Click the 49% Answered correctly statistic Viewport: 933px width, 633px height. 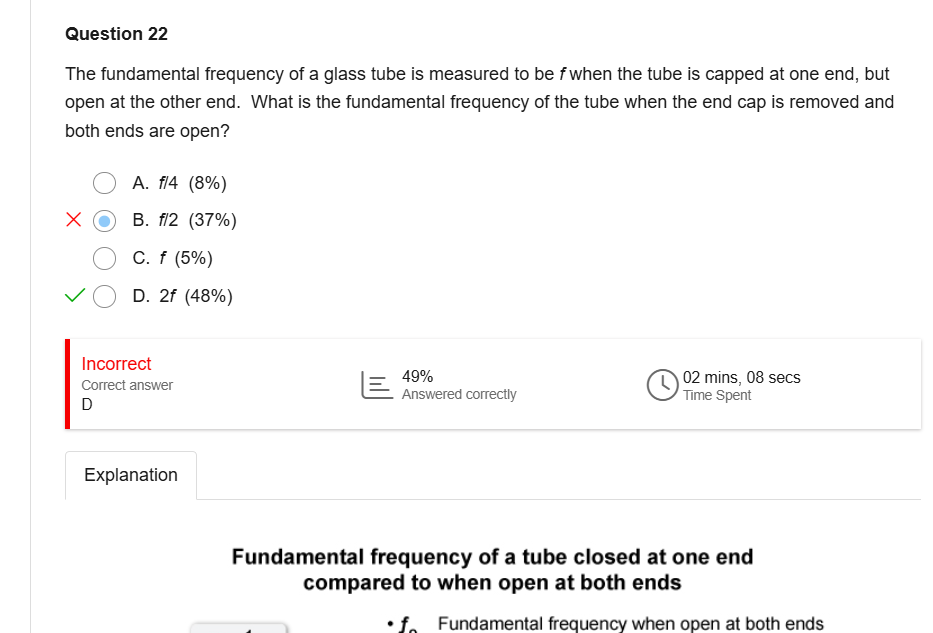458,385
